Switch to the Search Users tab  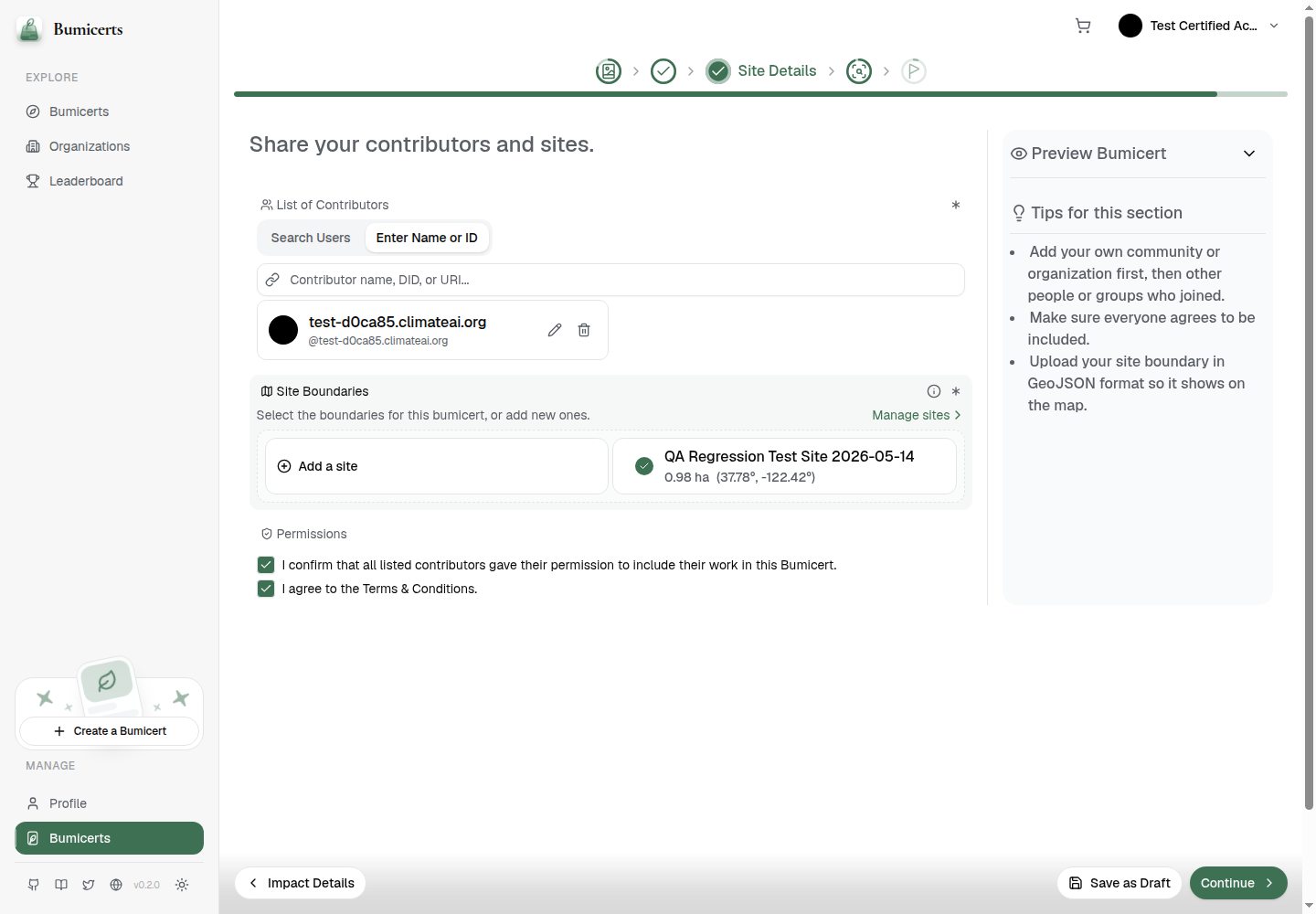pos(311,238)
